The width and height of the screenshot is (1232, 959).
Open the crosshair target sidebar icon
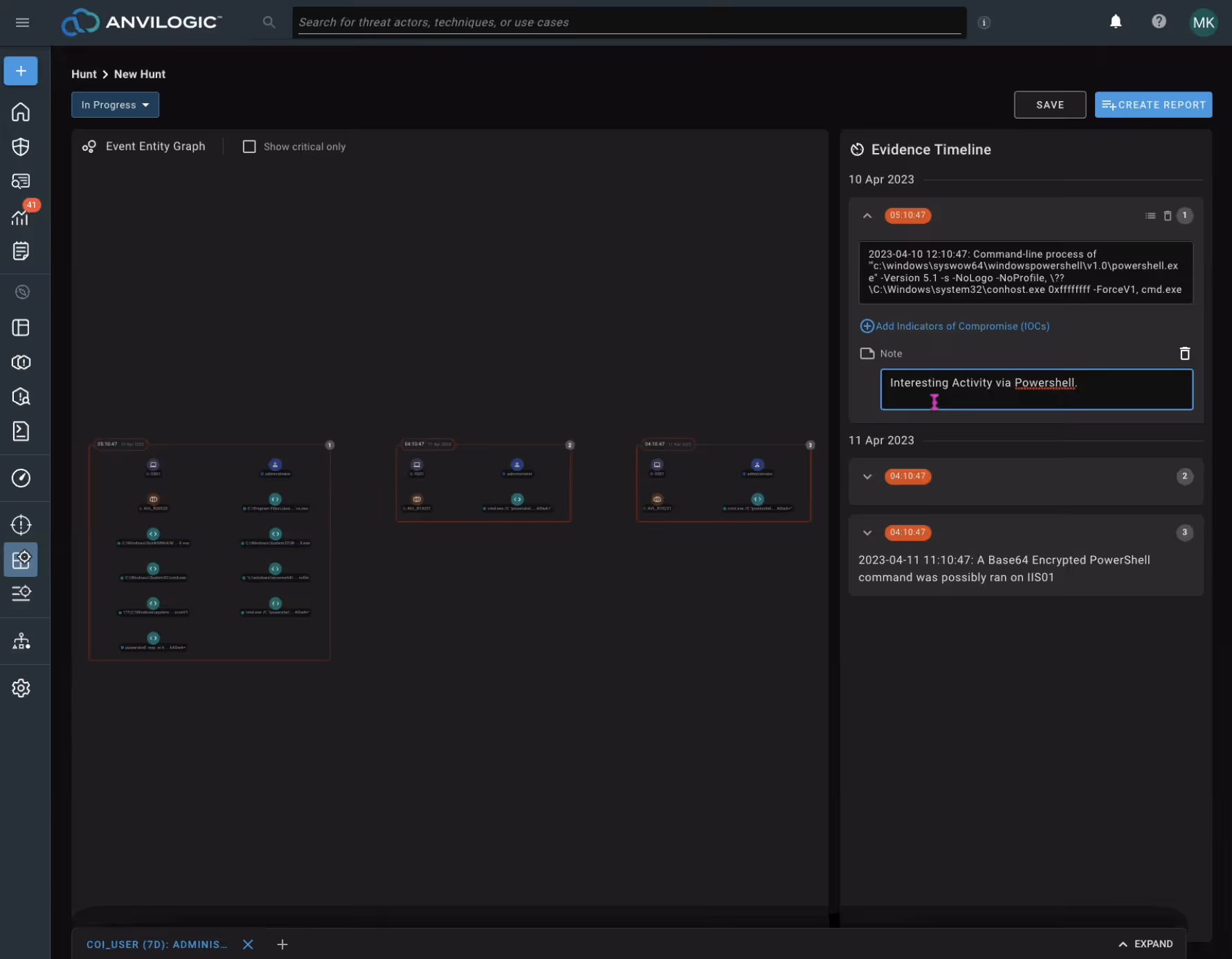click(x=21, y=525)
